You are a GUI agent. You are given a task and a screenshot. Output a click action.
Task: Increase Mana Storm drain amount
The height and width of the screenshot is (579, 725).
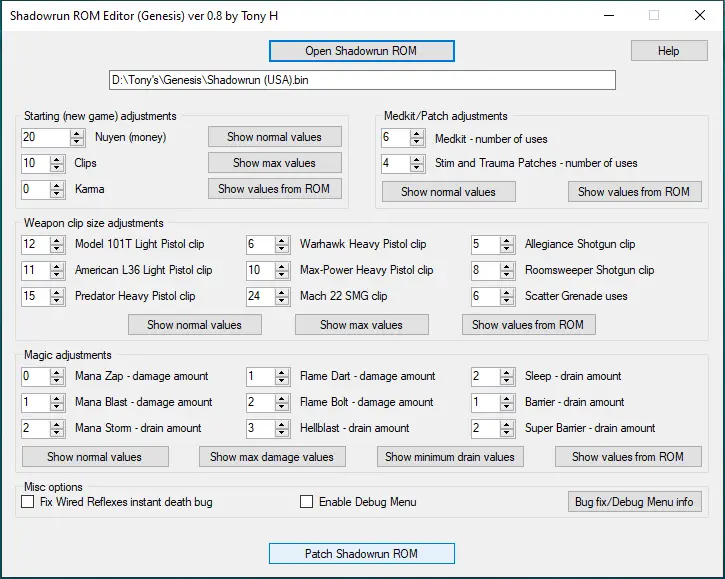pyautogui.click(x=57, y=424)
